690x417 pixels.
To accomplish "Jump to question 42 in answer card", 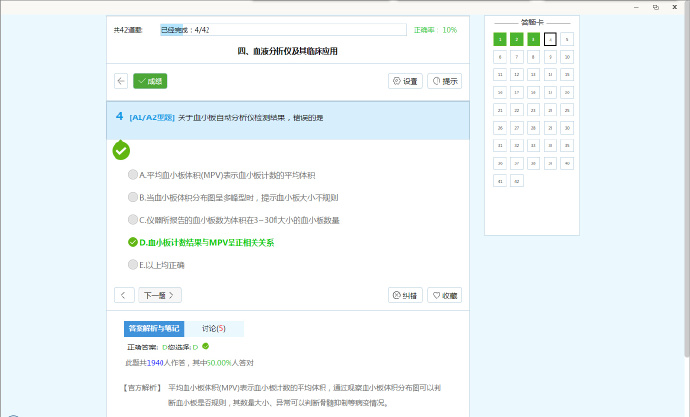I will coord(517,181).
